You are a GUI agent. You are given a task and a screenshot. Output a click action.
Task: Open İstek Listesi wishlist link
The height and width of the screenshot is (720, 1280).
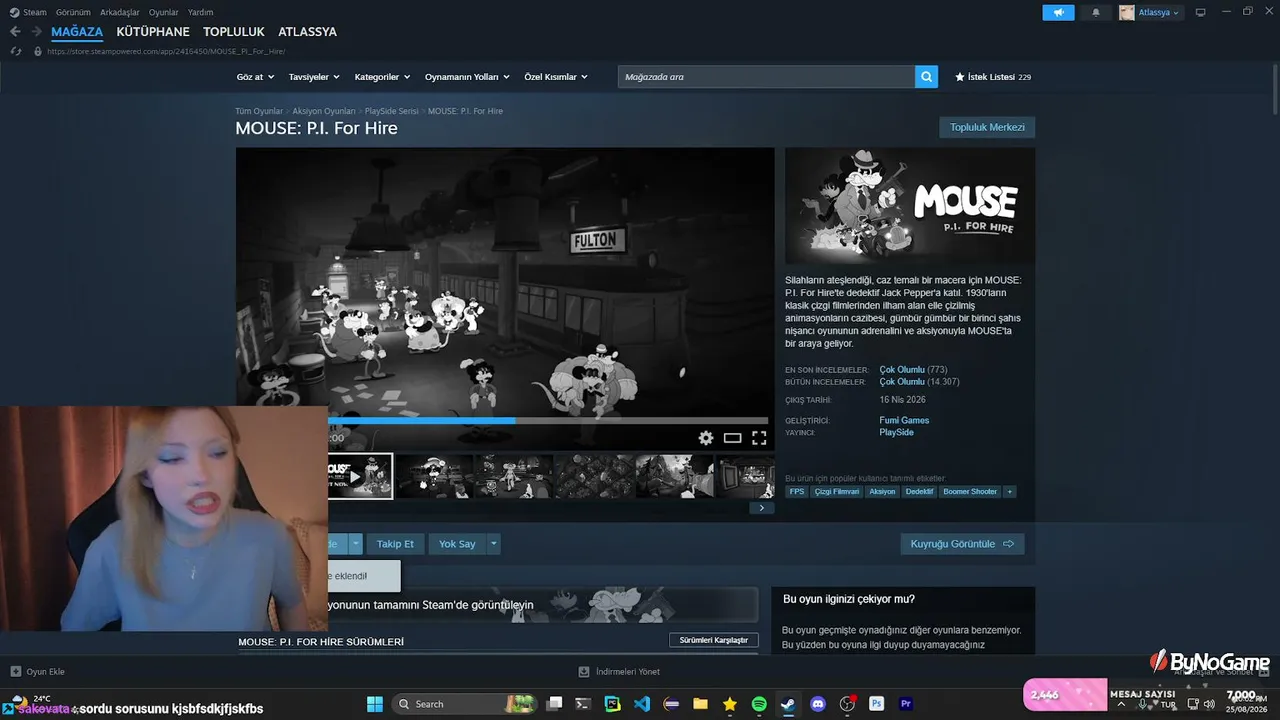pos(992,77)
